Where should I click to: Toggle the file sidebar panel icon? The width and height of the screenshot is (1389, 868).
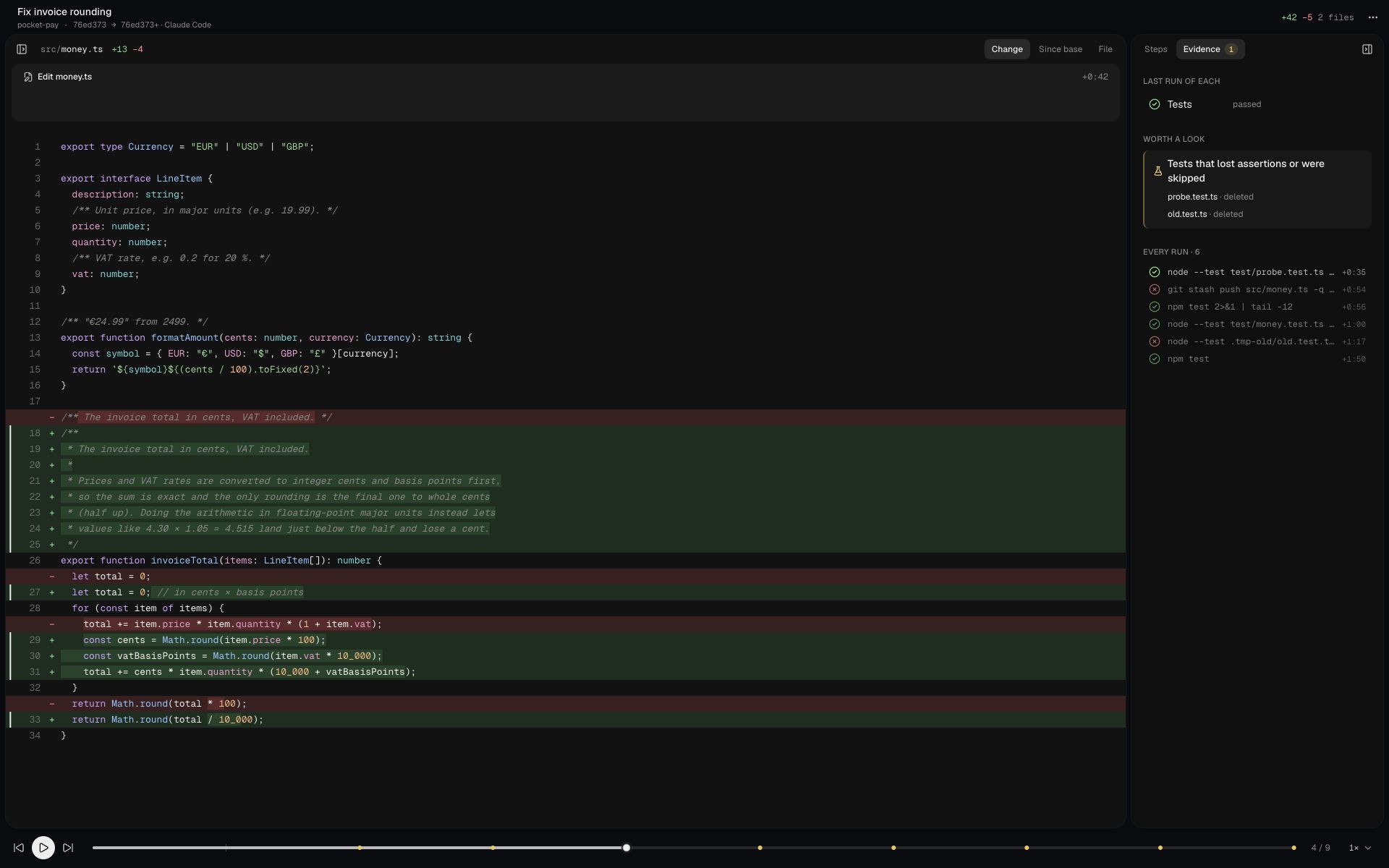(x=22, y=49)
